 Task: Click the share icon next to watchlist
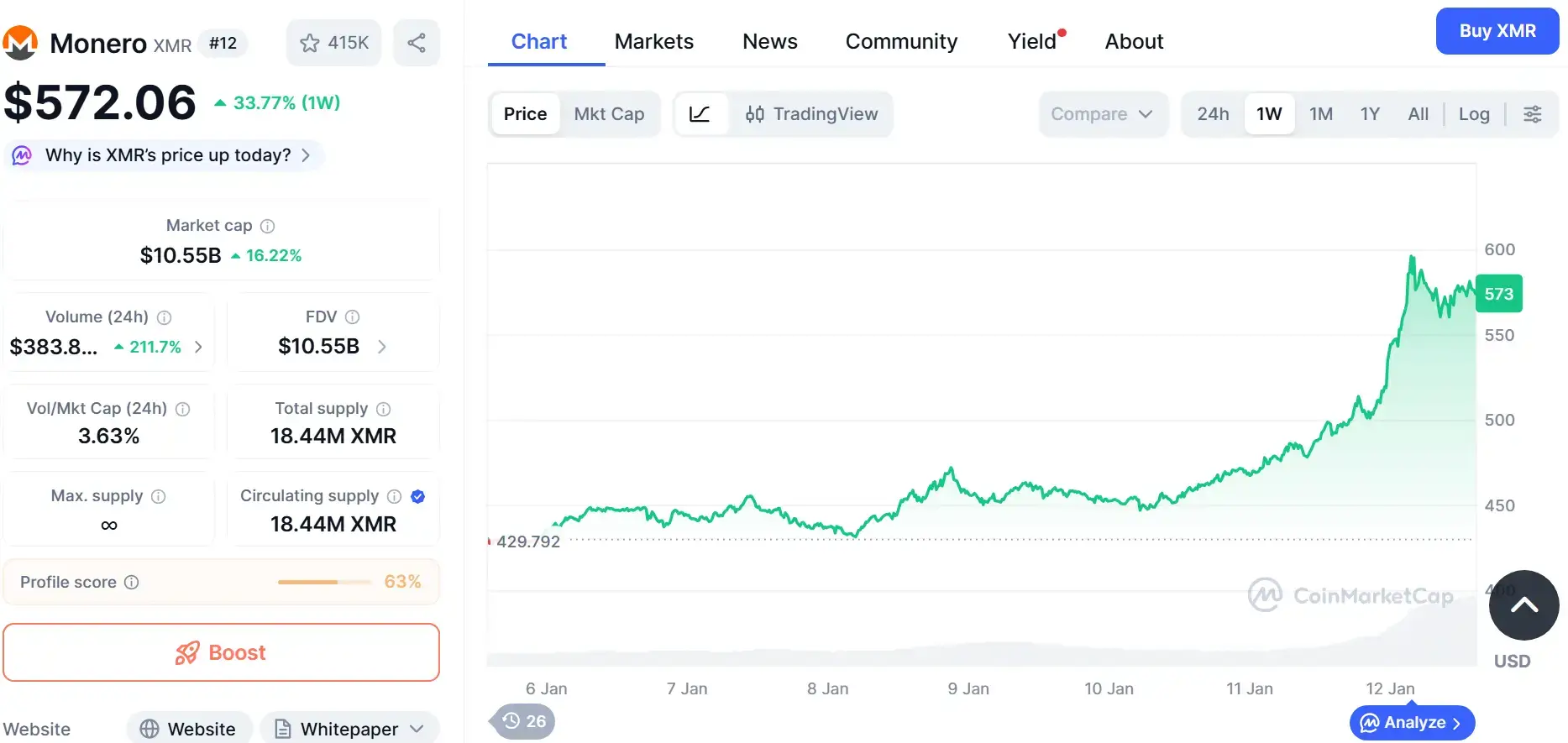click(x=417, y=43)
